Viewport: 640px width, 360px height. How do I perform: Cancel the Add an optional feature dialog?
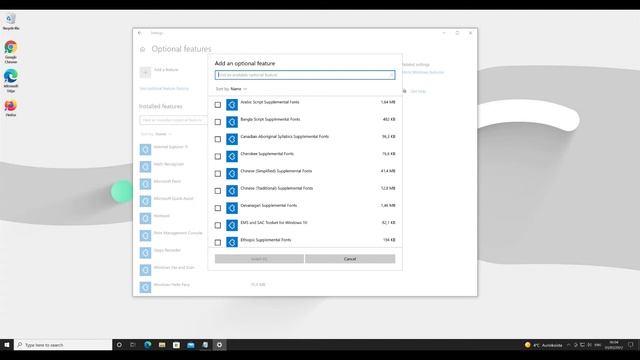350,259
